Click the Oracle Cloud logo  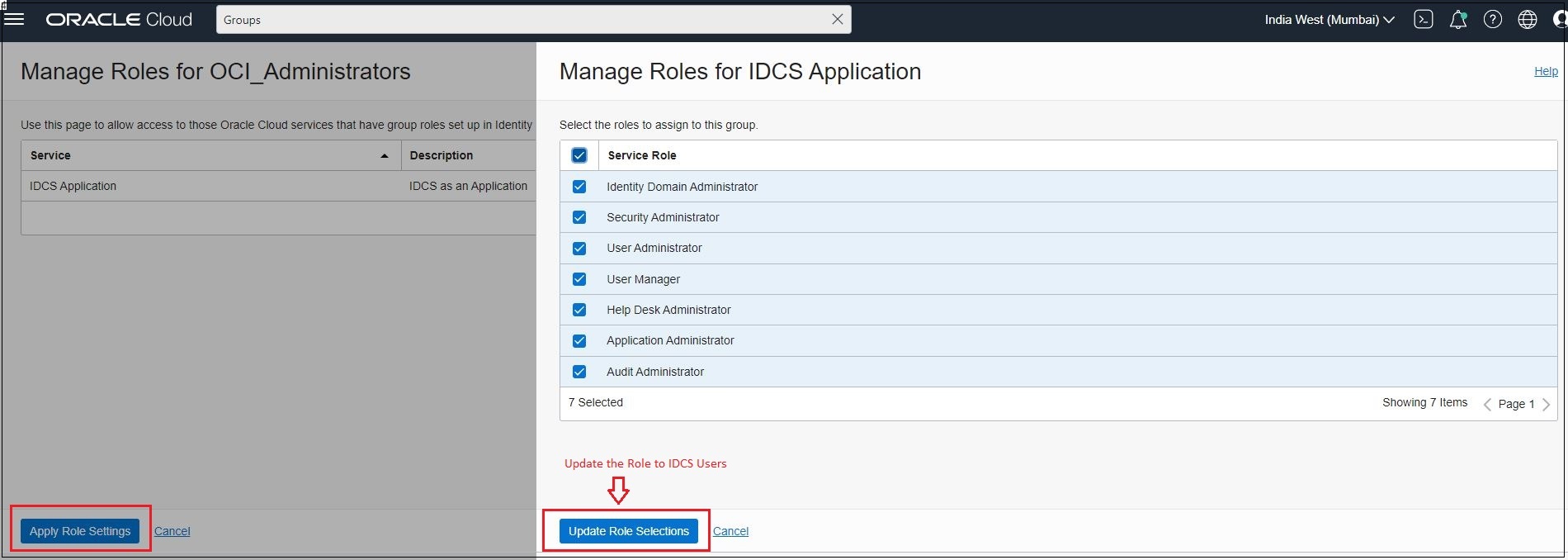119,19
